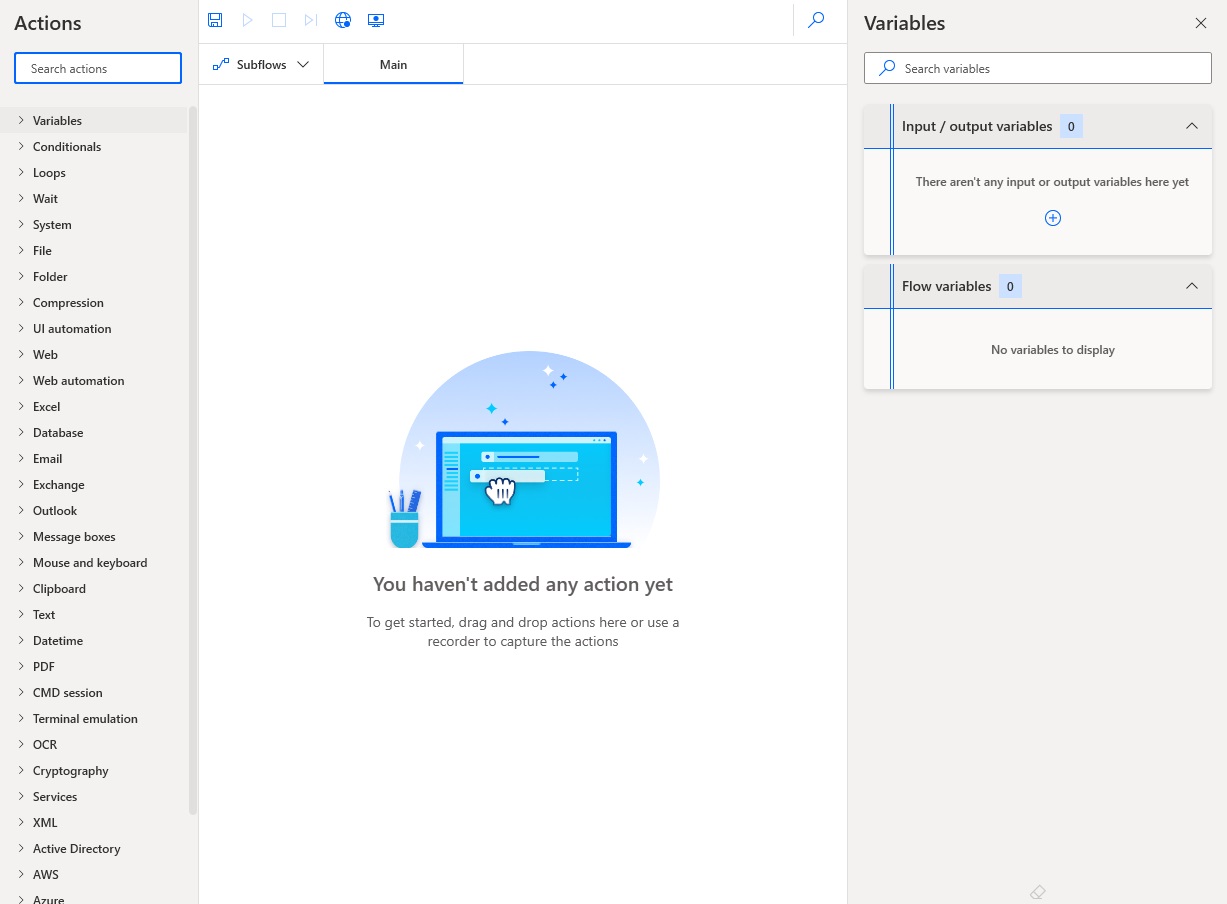The width and height of the screenshot is (1227, 904).
Task: Click inside the Search actions field
Action: point(97,67)
